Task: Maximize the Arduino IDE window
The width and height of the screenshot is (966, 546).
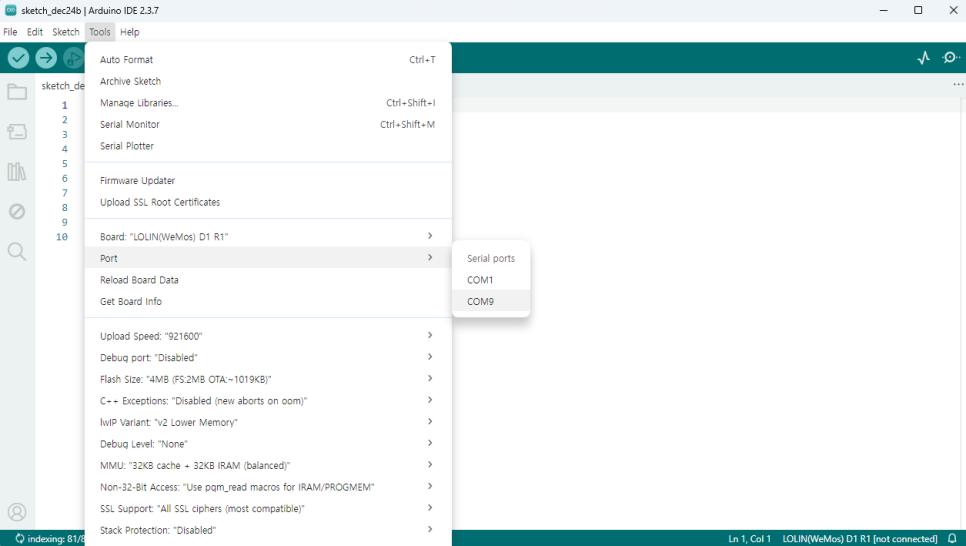Action: click(918, 10)
